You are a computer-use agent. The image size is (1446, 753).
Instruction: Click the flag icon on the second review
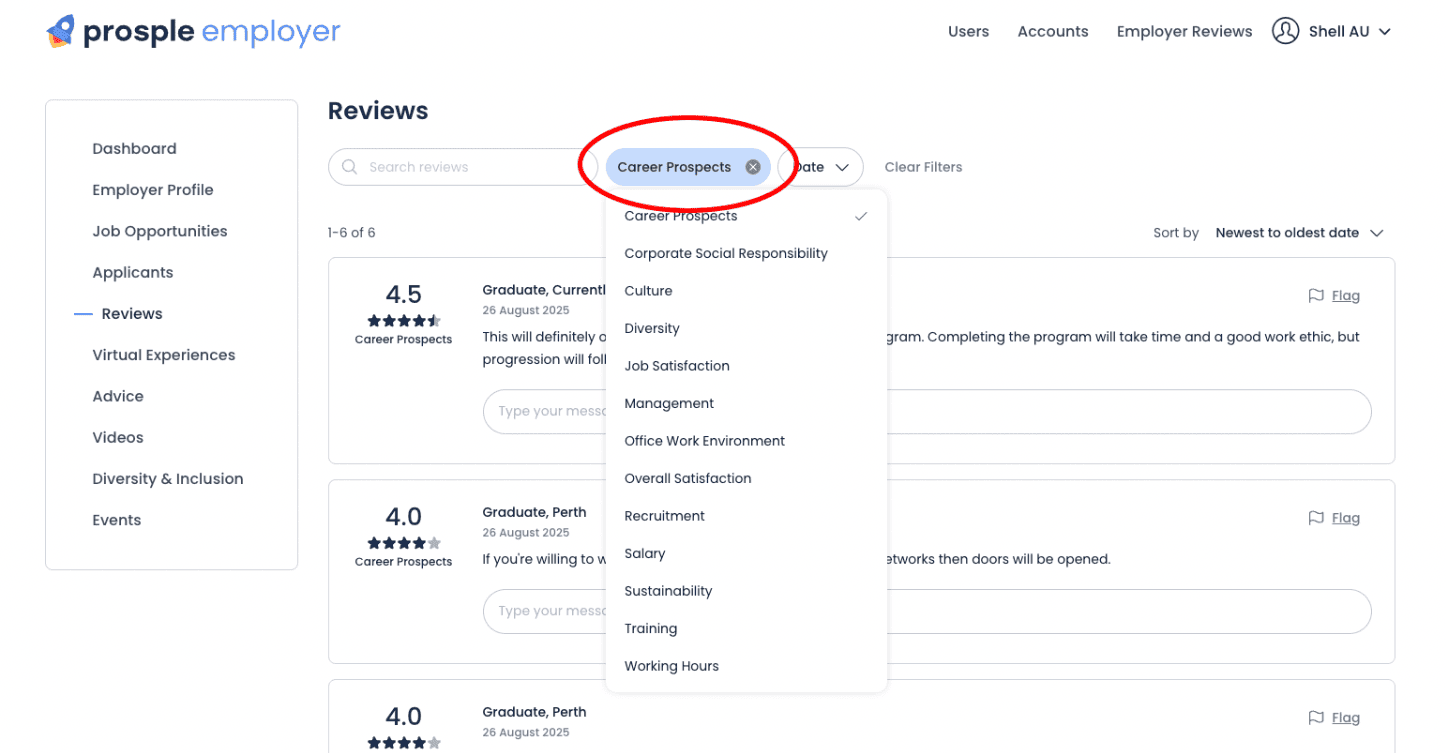(1316, 518)
